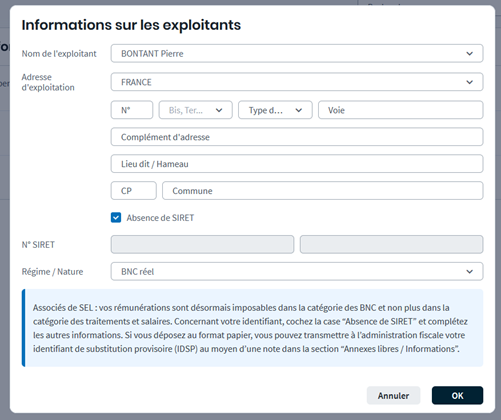Open the Bis, Ter... dropdown
This screenshot has height=420, width=501.
click(x=195, y=110)
